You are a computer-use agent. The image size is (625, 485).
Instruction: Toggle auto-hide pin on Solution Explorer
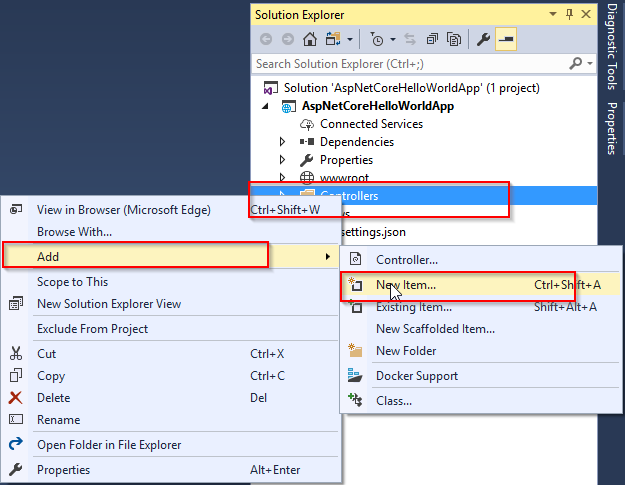tap(569, 14)
